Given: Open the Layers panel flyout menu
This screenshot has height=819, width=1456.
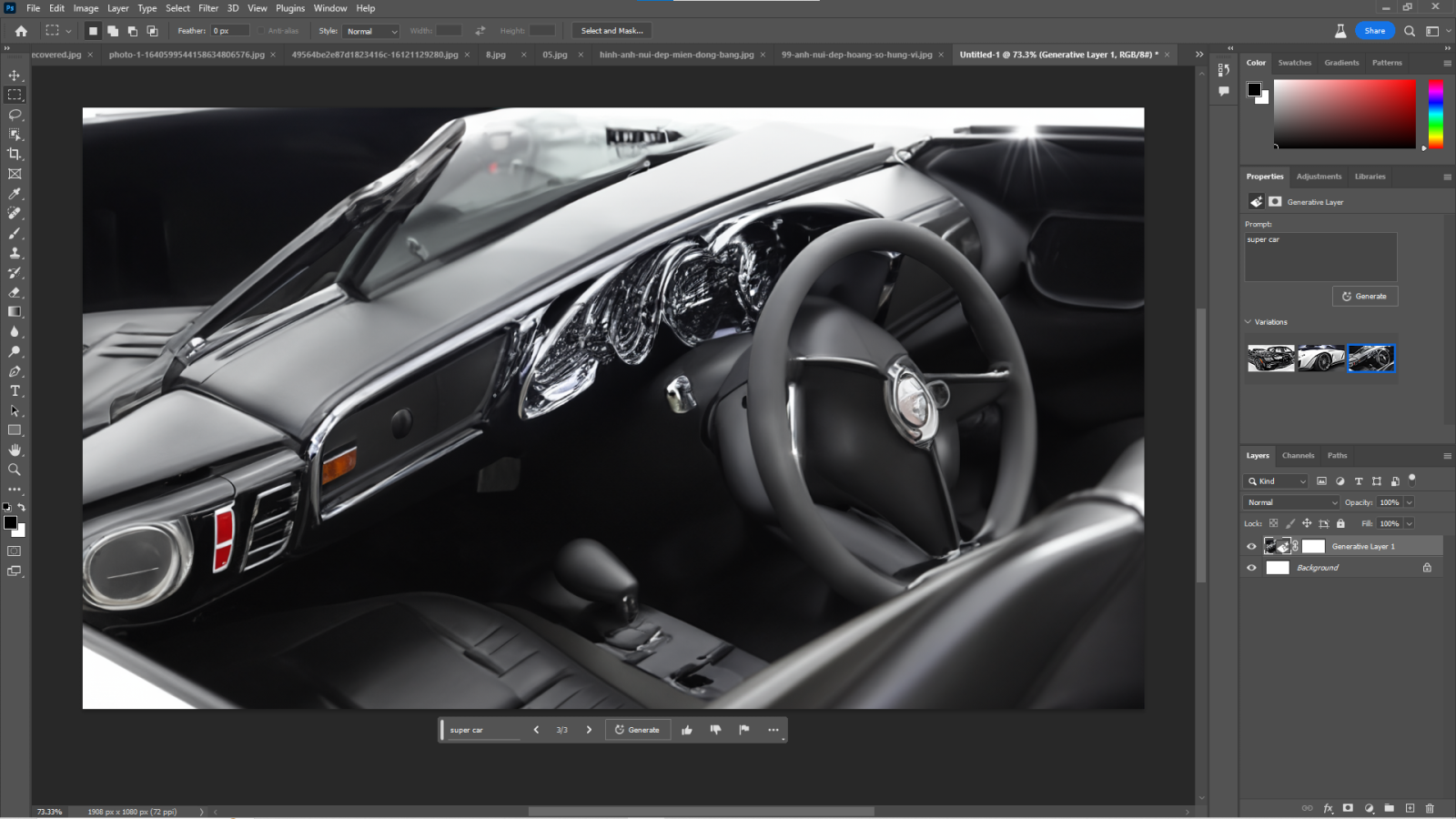Looking at the screenshot, I should click(1447, 456).
